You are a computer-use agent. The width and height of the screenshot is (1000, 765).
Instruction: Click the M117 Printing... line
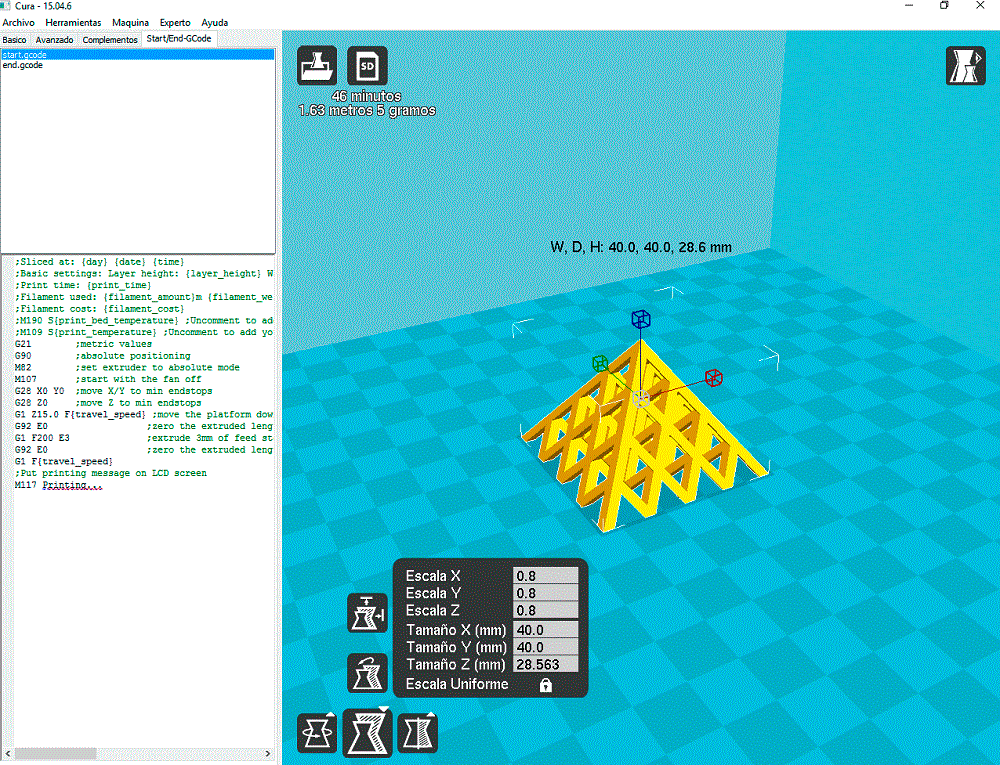pyautogui.click(x=59, y=485)
